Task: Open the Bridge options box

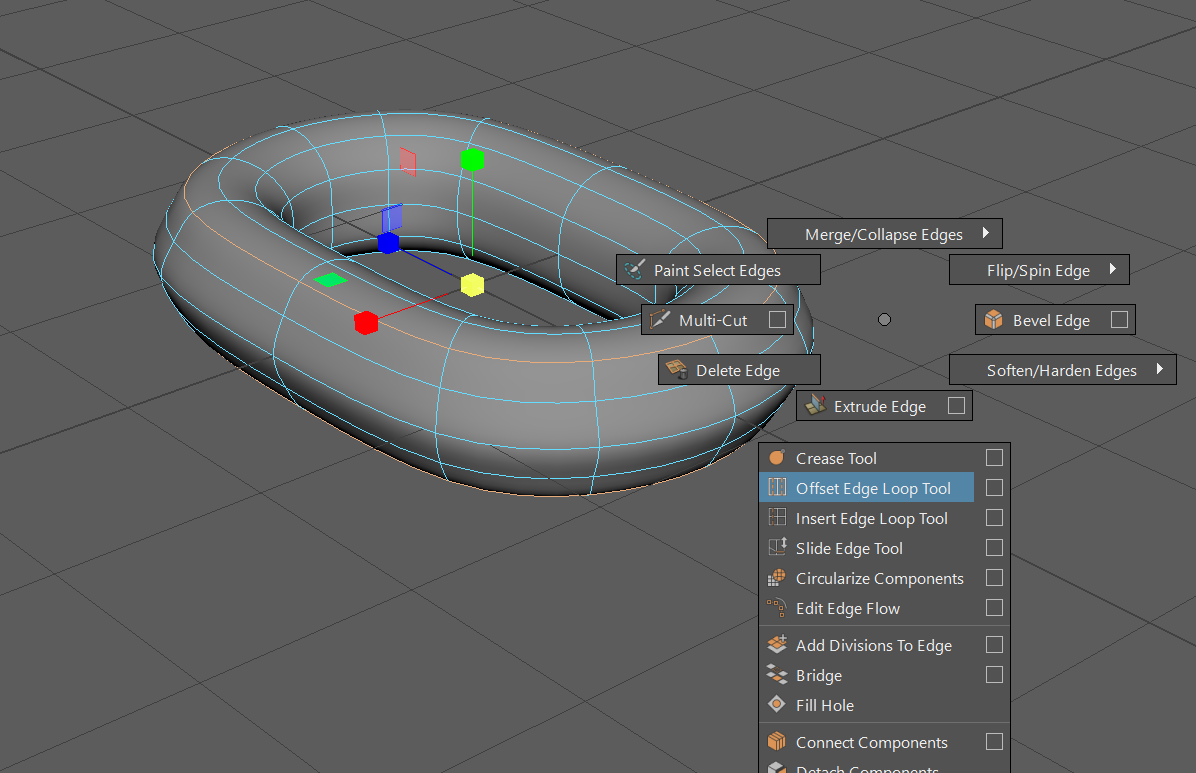Action: [x=994, y=675]
